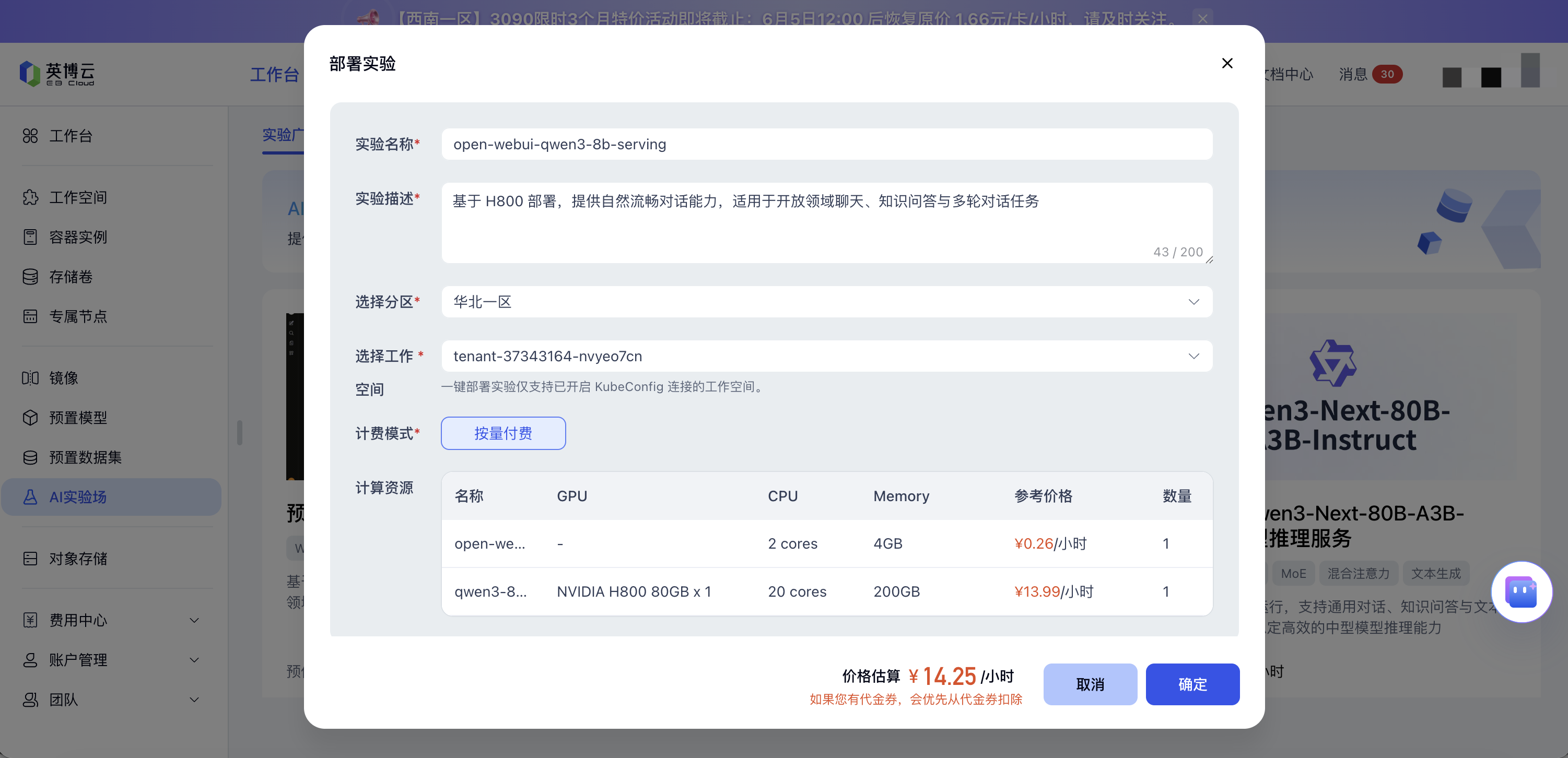
Task: Click the voucher deduction notice text
Action: 916,700
